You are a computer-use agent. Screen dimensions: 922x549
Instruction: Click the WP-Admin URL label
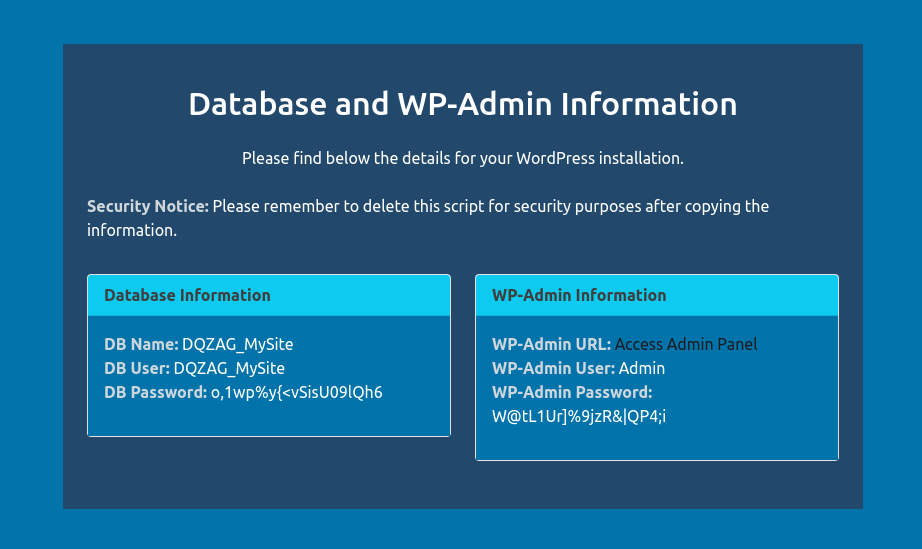(x=552, y=344)
